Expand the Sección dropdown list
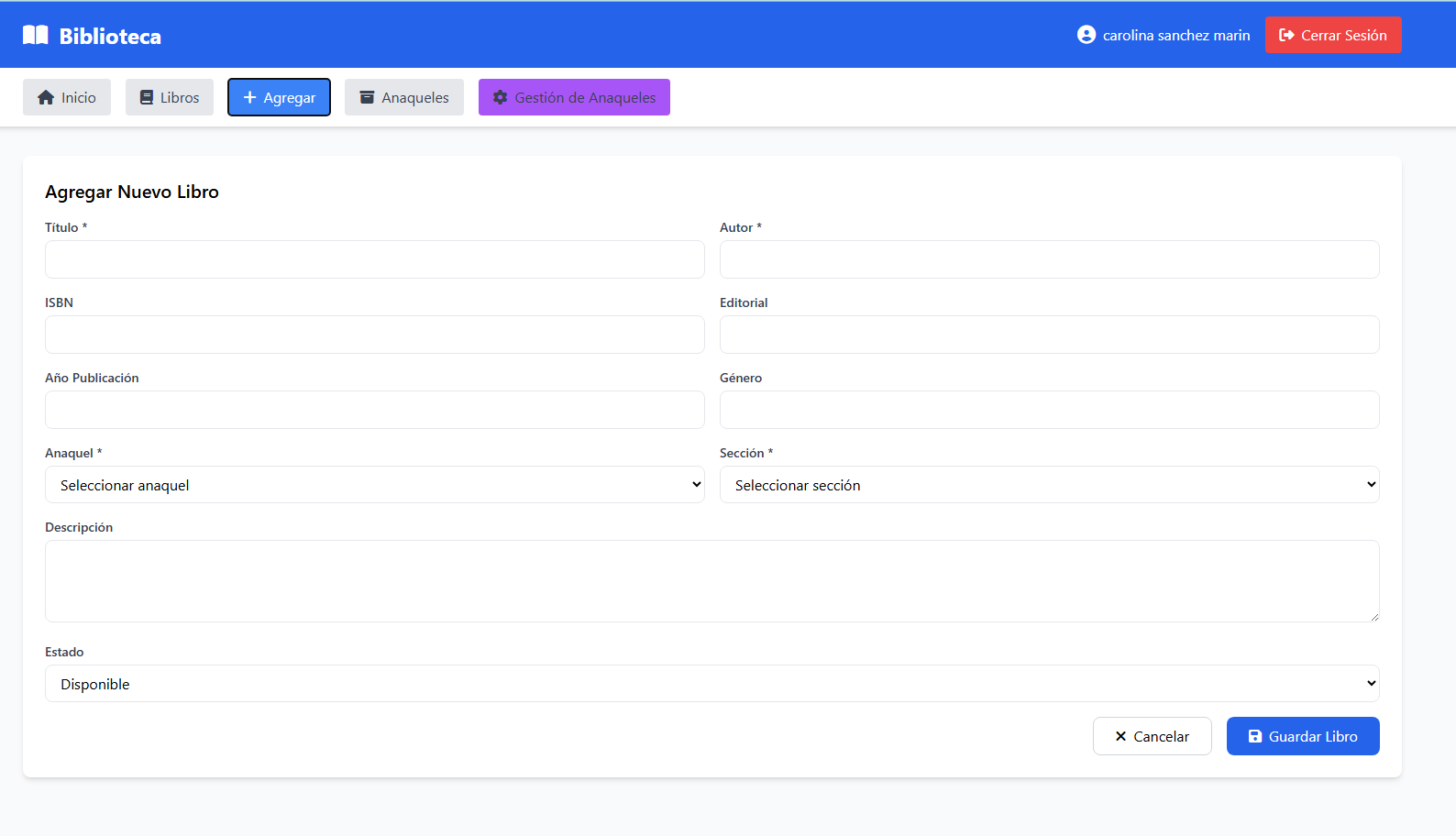Viewport: 1456px width, 836px height. tap(1049, 485)
